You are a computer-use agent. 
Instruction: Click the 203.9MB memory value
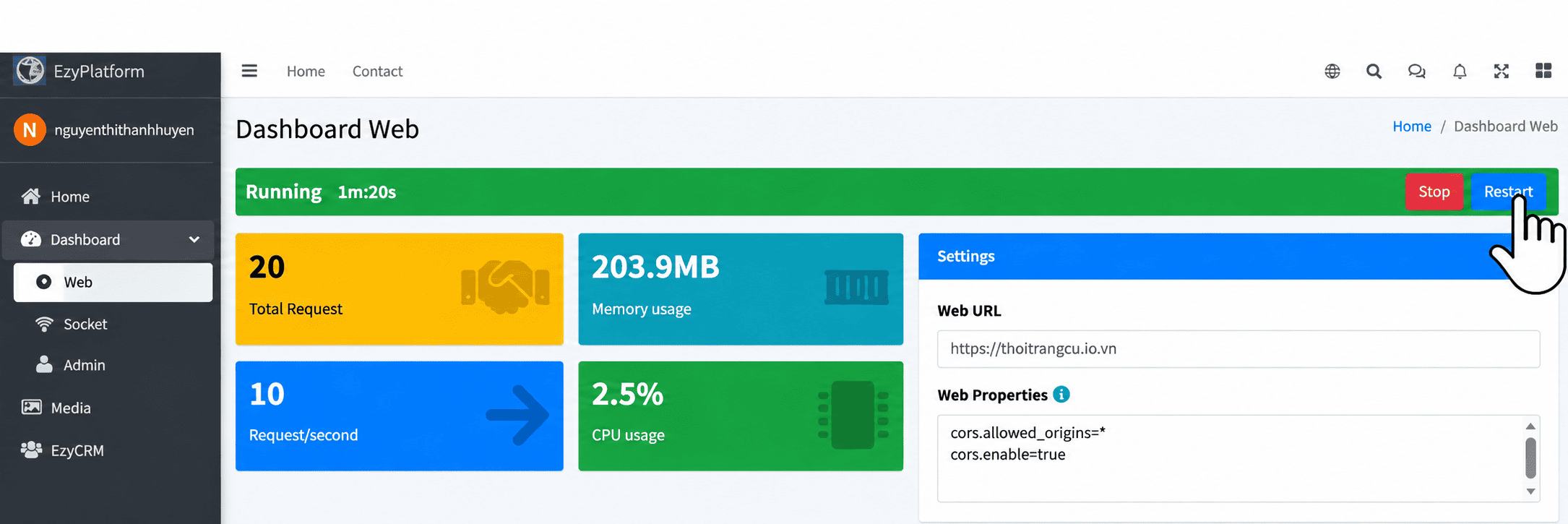pyautogui.click(x=655, y=267)
